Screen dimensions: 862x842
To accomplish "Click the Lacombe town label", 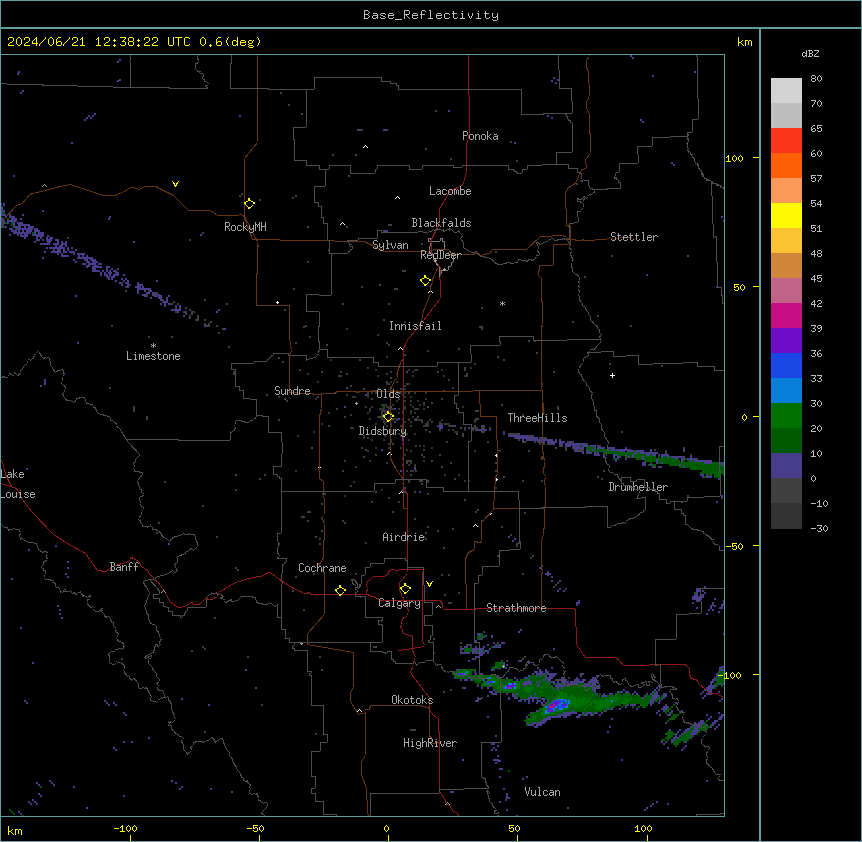I will click(x=450, y=191).
